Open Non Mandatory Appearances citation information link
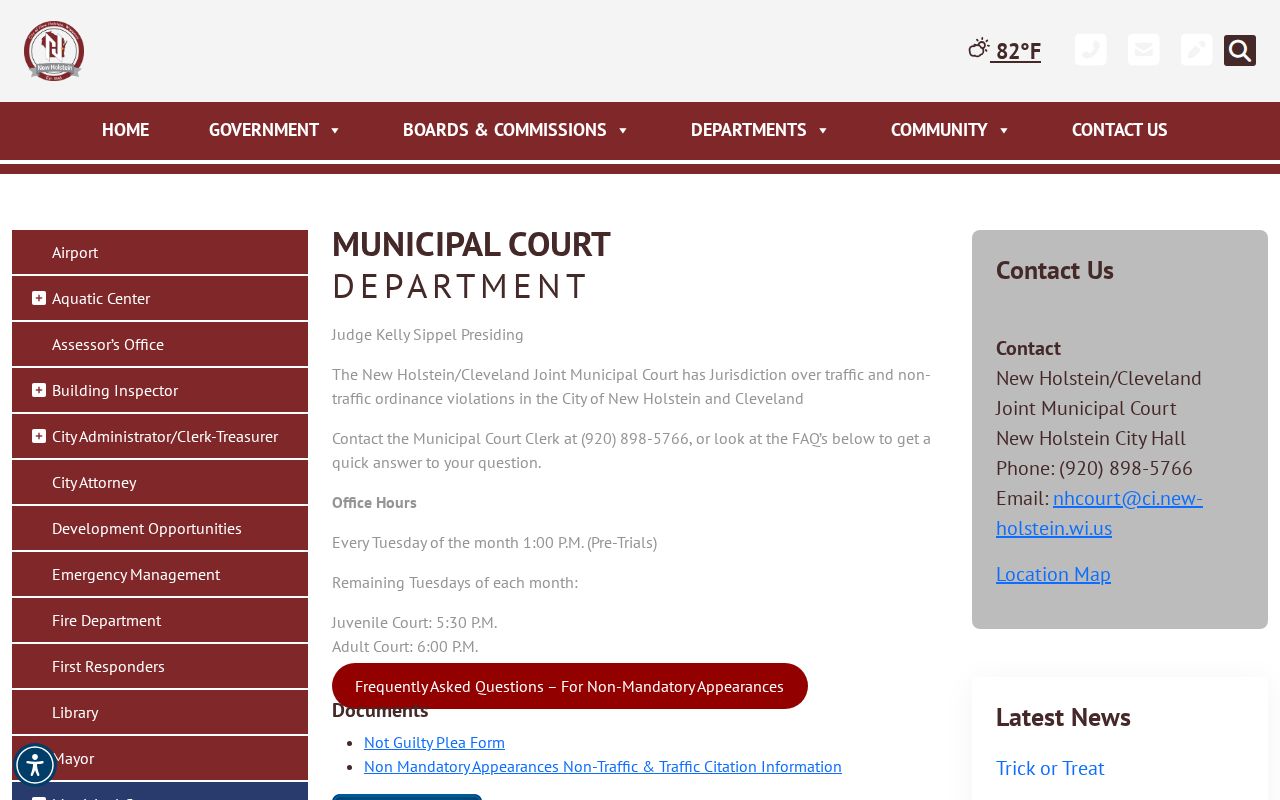The width and height of the screenshot is (1280, 800). point(603,766)
